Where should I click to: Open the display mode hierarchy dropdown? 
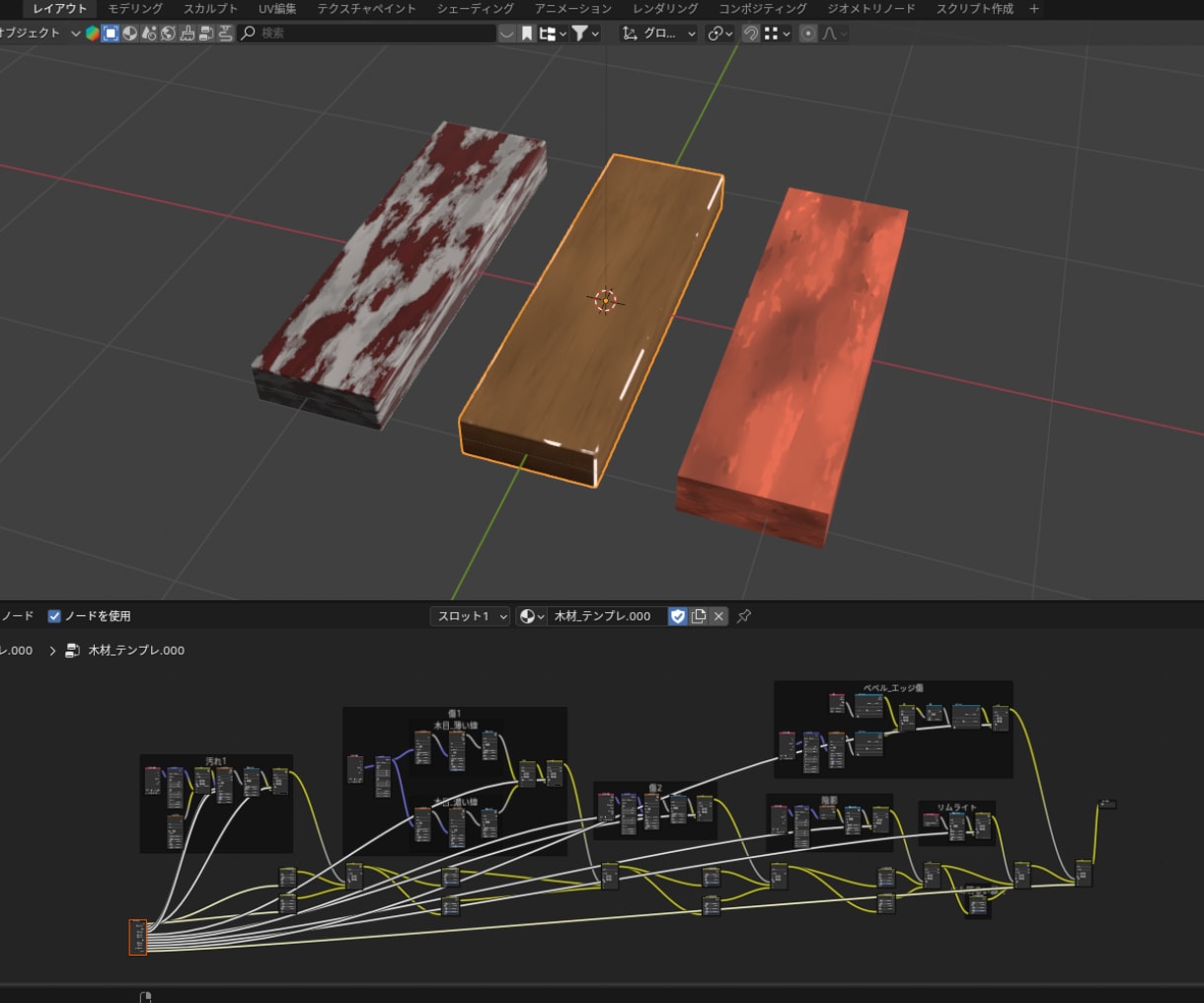(x=553, y=34)
